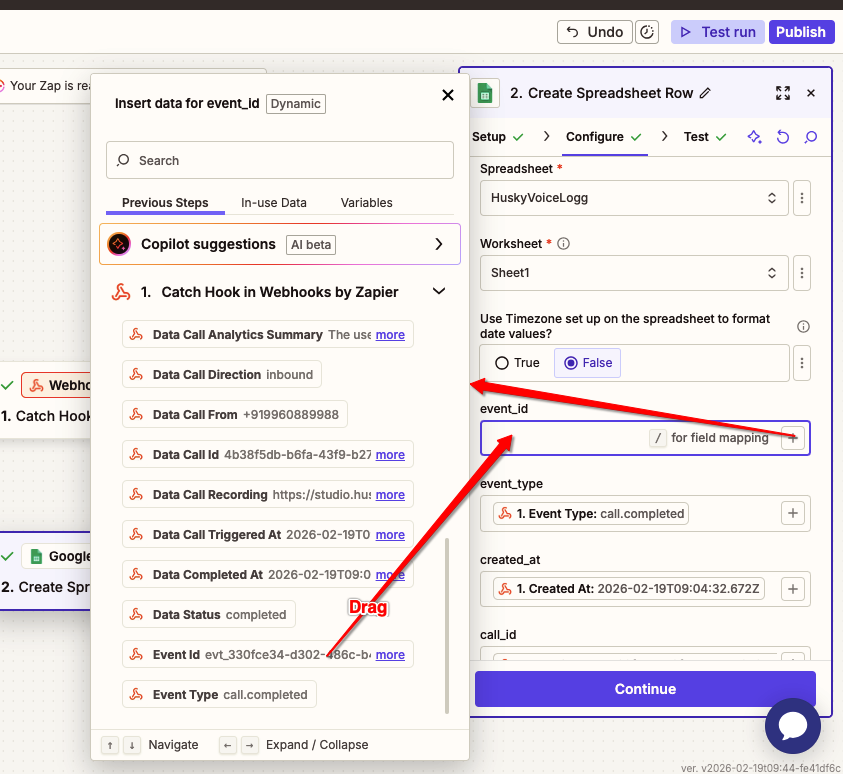
Task: Click the Search field in insert data popup
Action: (280, 160)
